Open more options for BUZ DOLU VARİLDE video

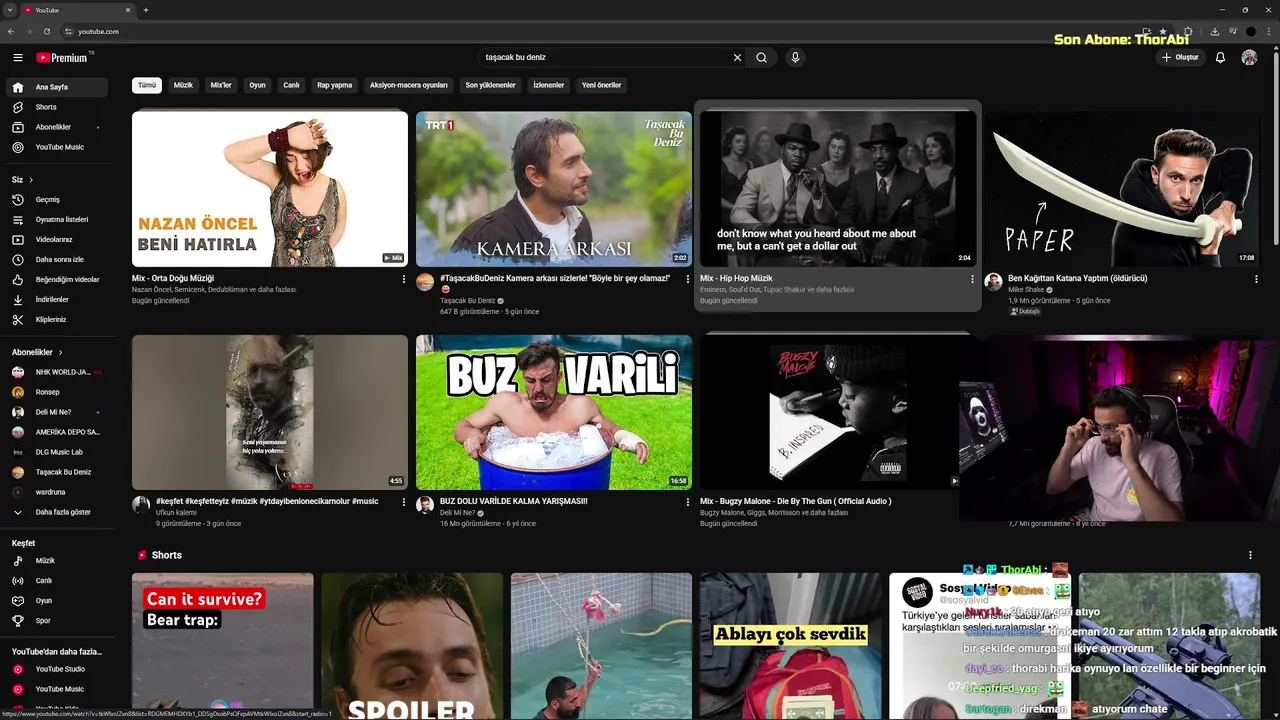click(x=688, y=502)
